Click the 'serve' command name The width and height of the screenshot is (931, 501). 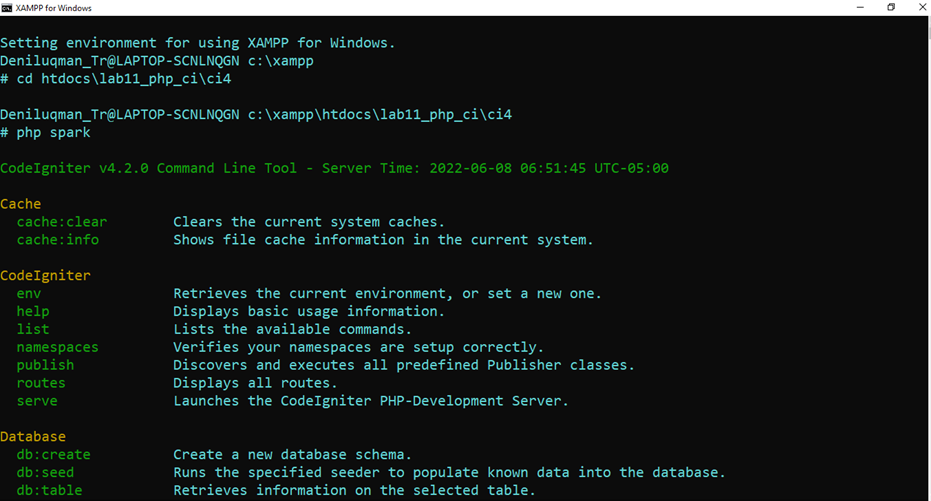click(37, 401)
